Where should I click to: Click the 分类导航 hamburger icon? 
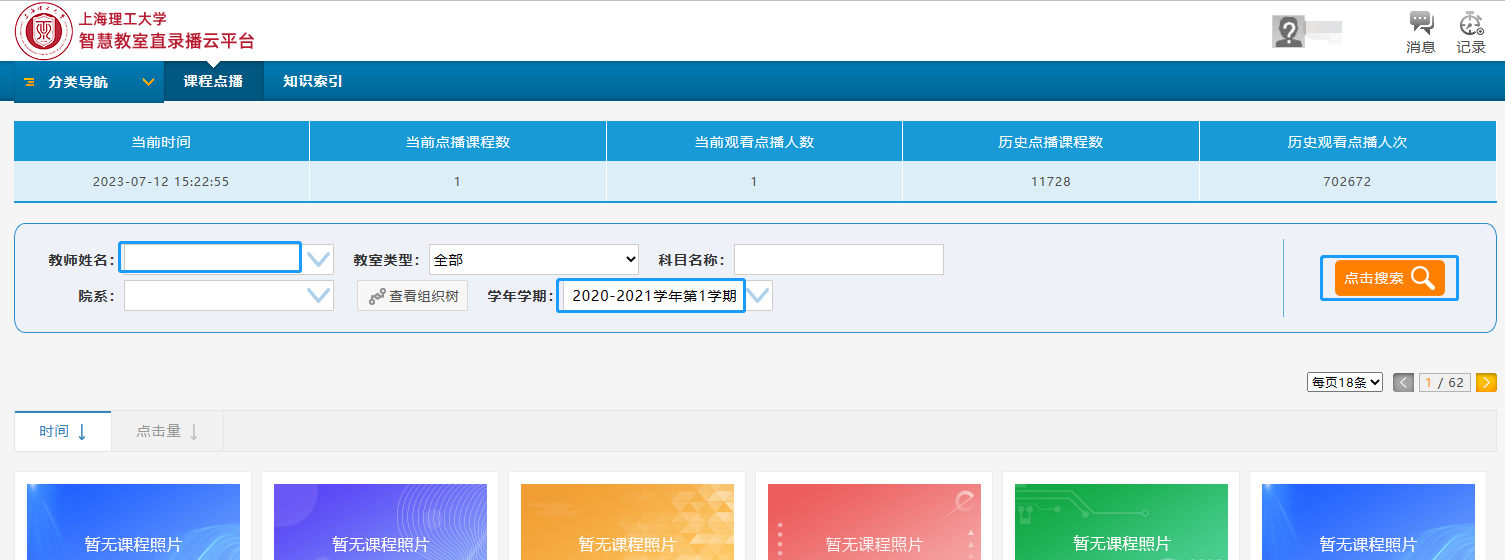pos(29,82)
